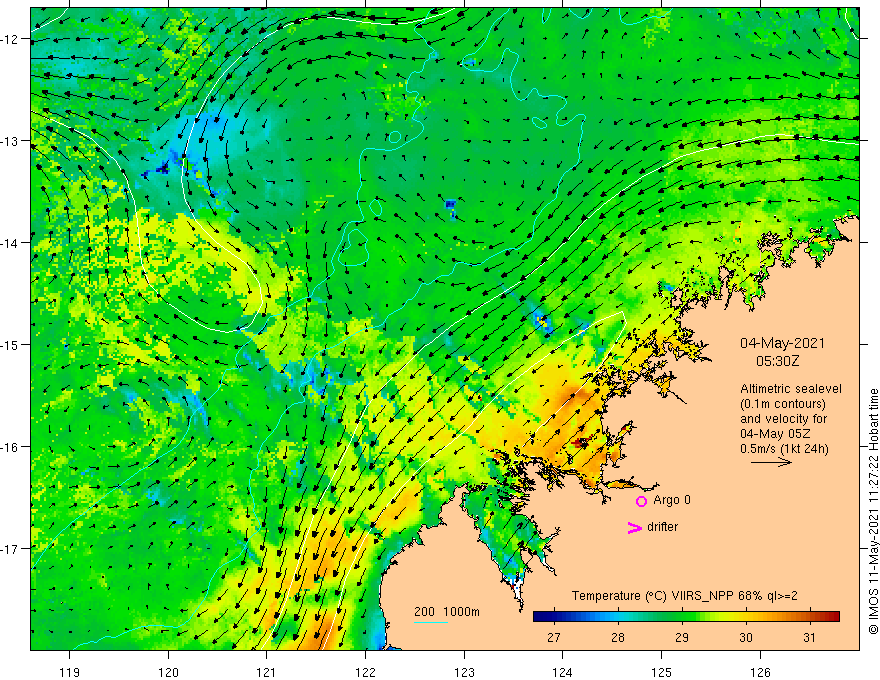This screenshot has height=680, width=880.
Task: Click the 'Altimetric sealevel' text
Action: click(791, 389)
